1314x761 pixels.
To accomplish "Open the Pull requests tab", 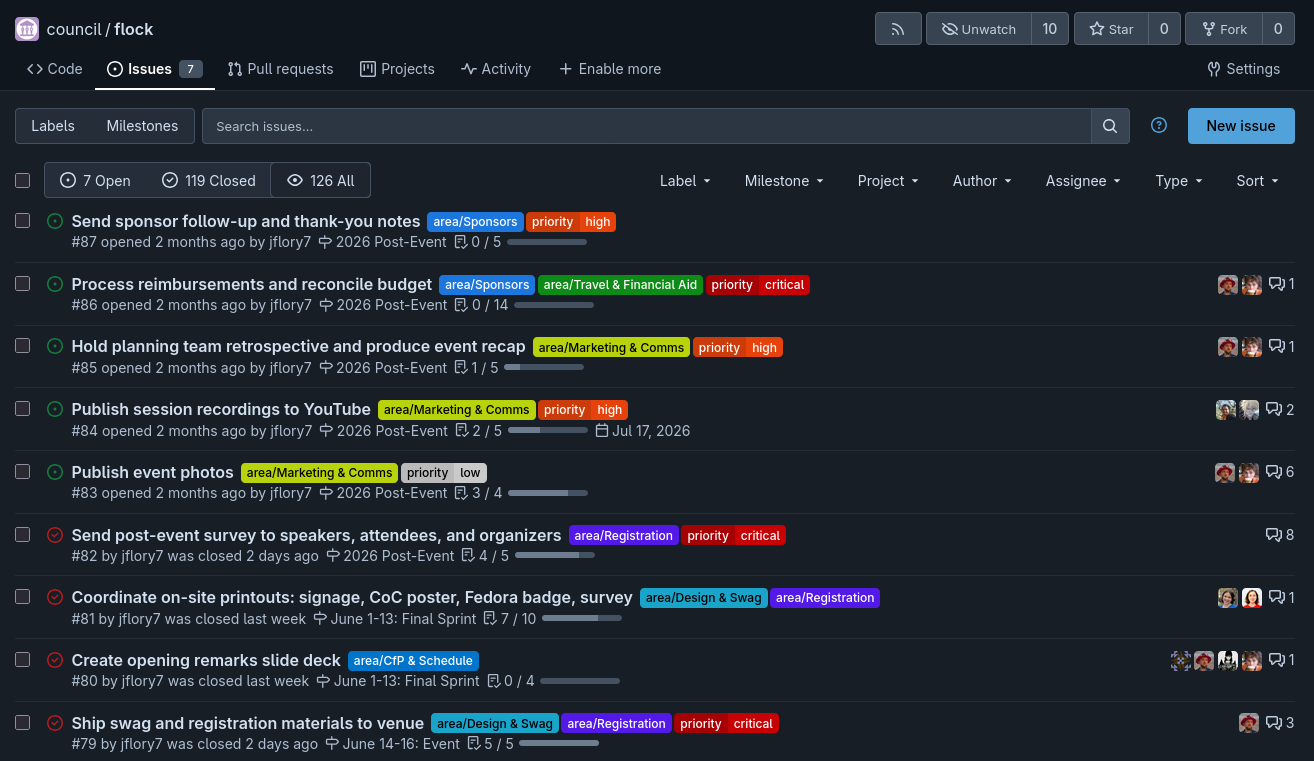I will 280,69.
